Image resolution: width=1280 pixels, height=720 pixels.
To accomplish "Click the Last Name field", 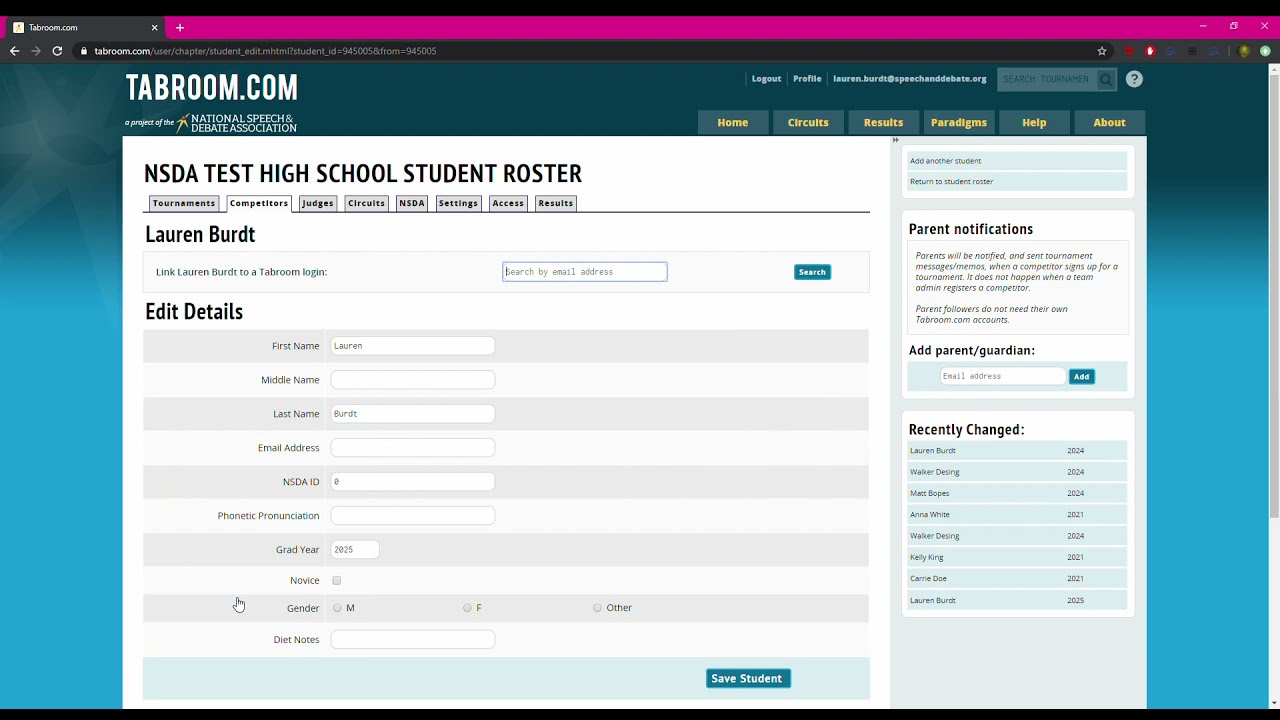I will (x=413, y=414).
